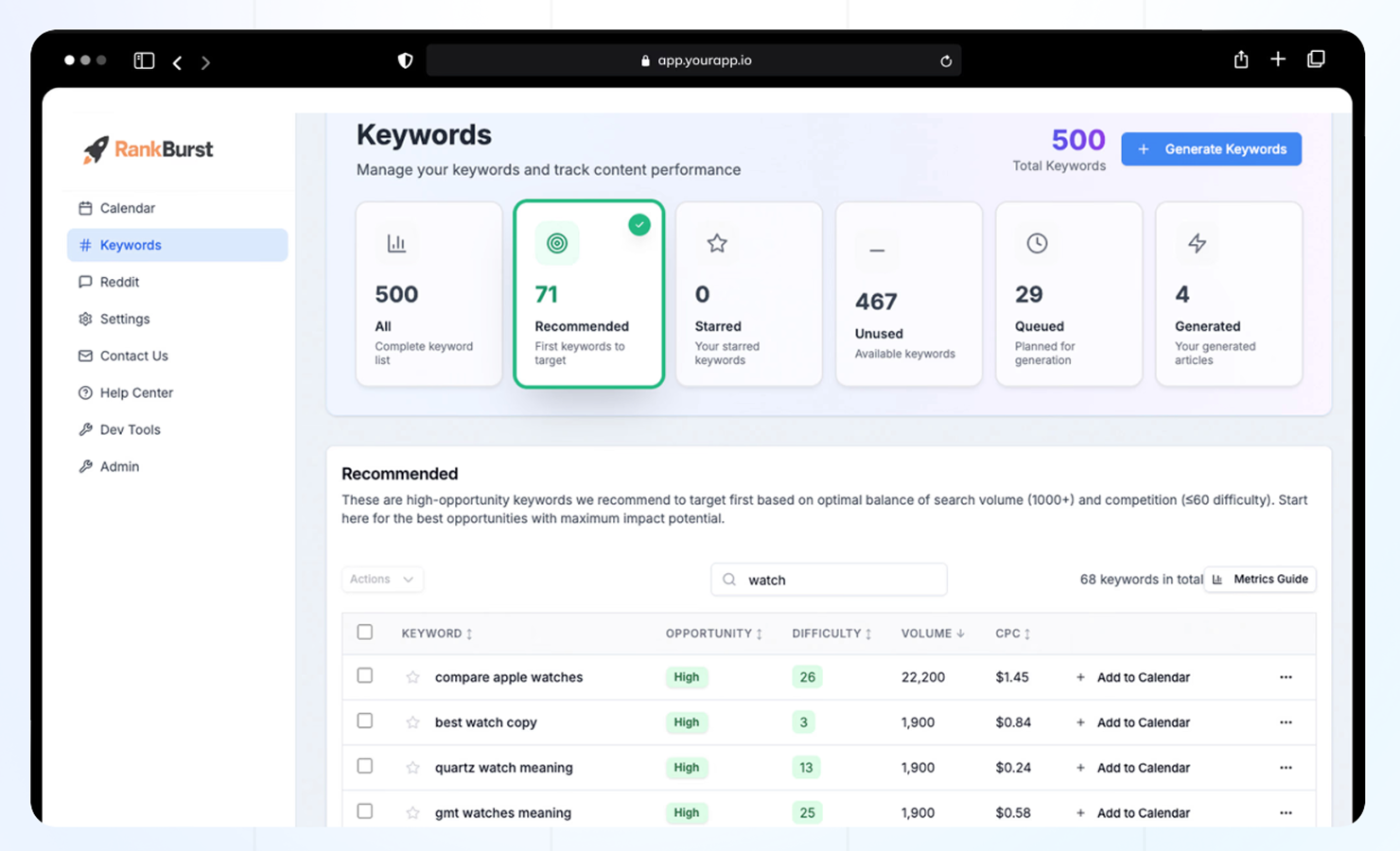The image size is (1400, 851).
Task: Go to Calendar in the sidebar
Action: coord(127,208)
